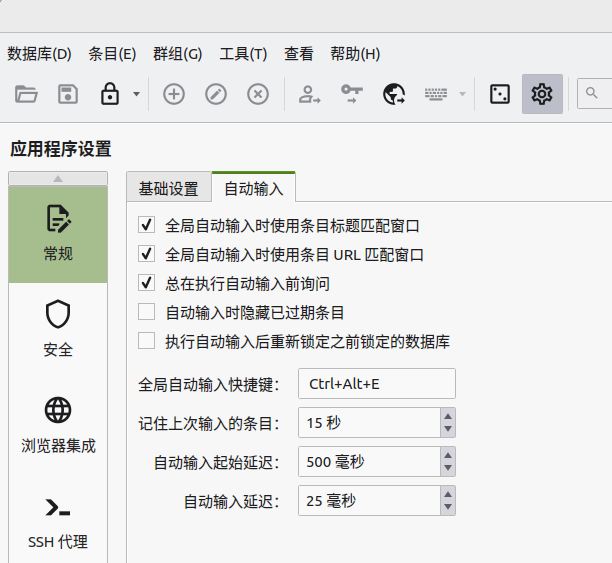Click the Auto-Type keyboard icon
612x563 pixels.
436,94
